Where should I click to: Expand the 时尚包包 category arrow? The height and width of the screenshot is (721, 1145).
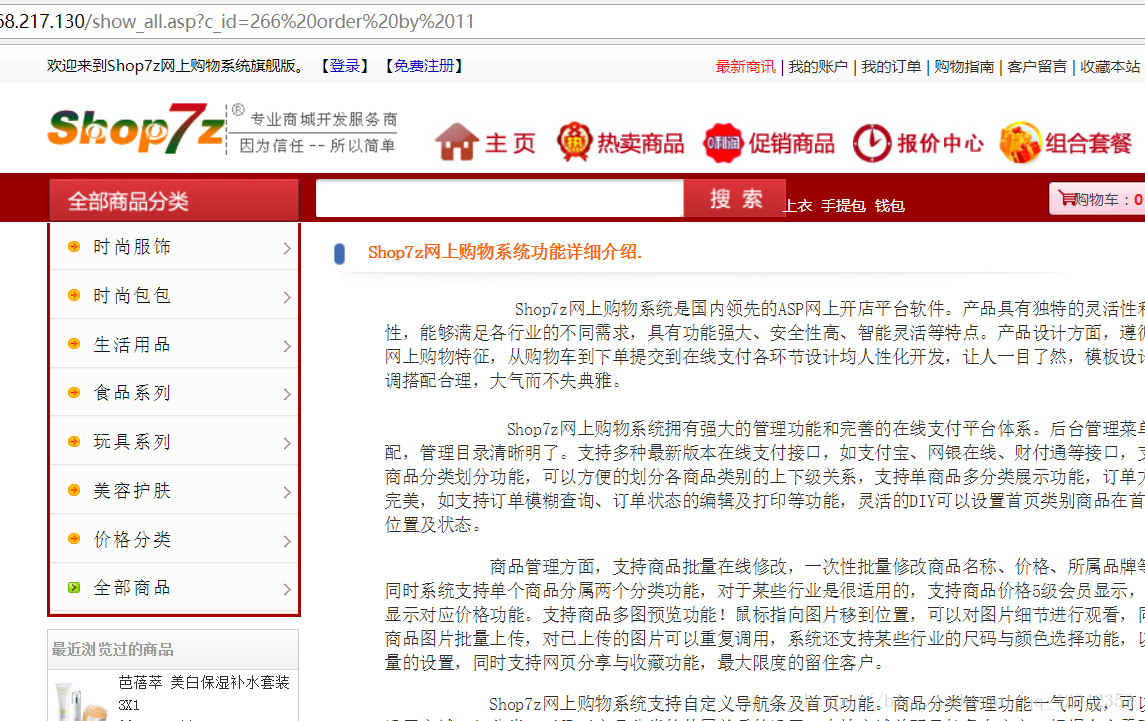tap(287, 297)
